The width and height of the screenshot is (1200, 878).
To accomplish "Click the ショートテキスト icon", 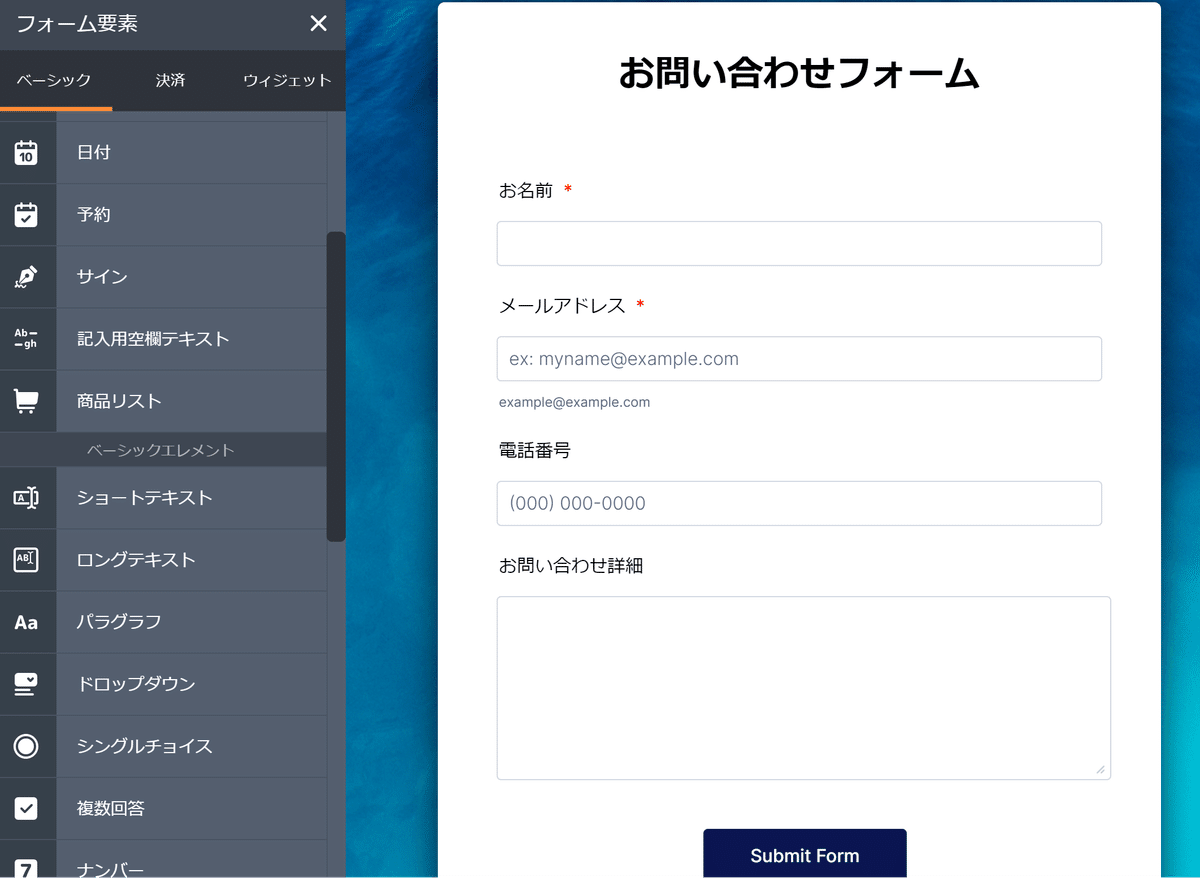I will point(26,497).
